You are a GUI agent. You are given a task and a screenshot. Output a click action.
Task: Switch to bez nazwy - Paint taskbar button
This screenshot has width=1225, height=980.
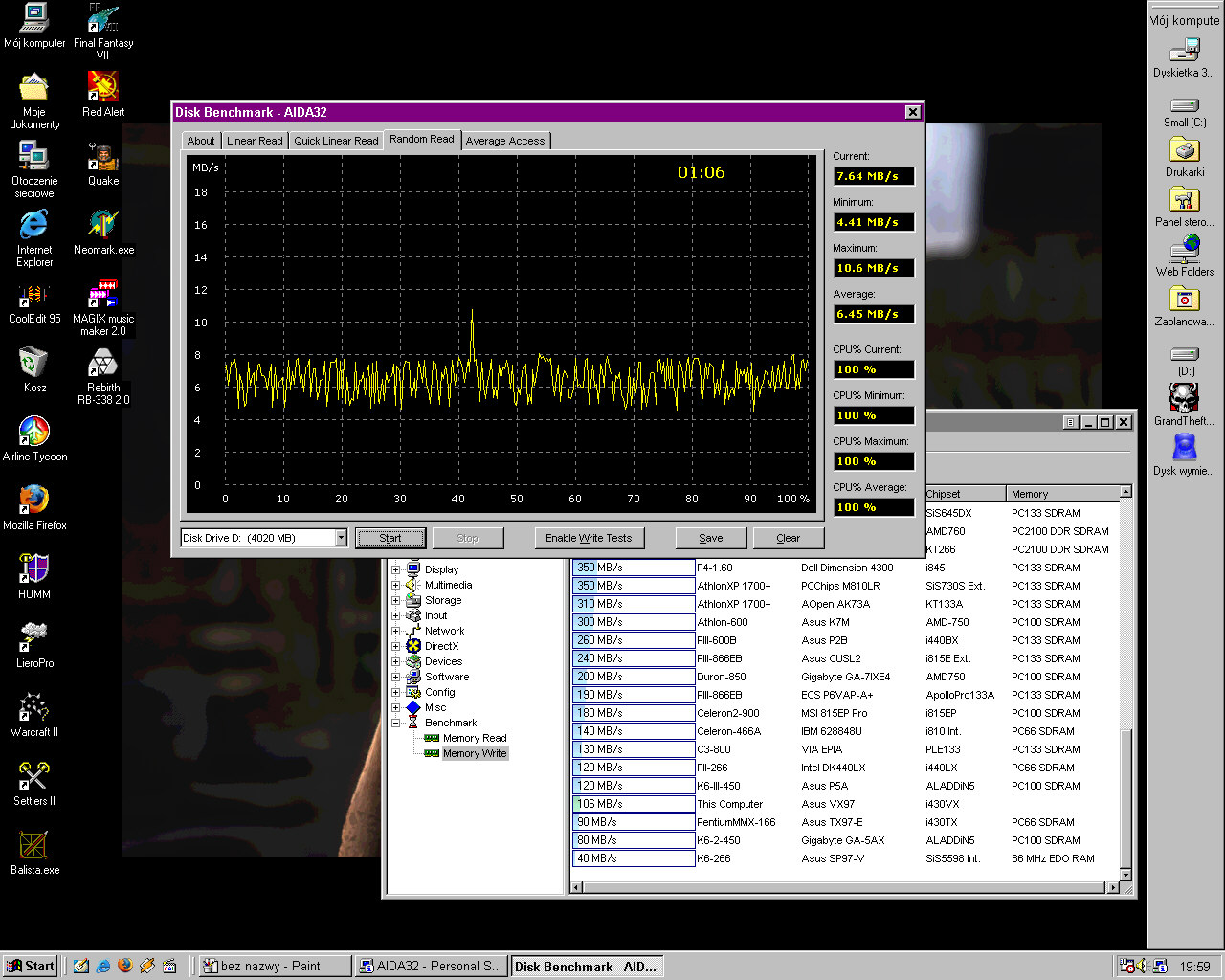(x=274, y=966)
